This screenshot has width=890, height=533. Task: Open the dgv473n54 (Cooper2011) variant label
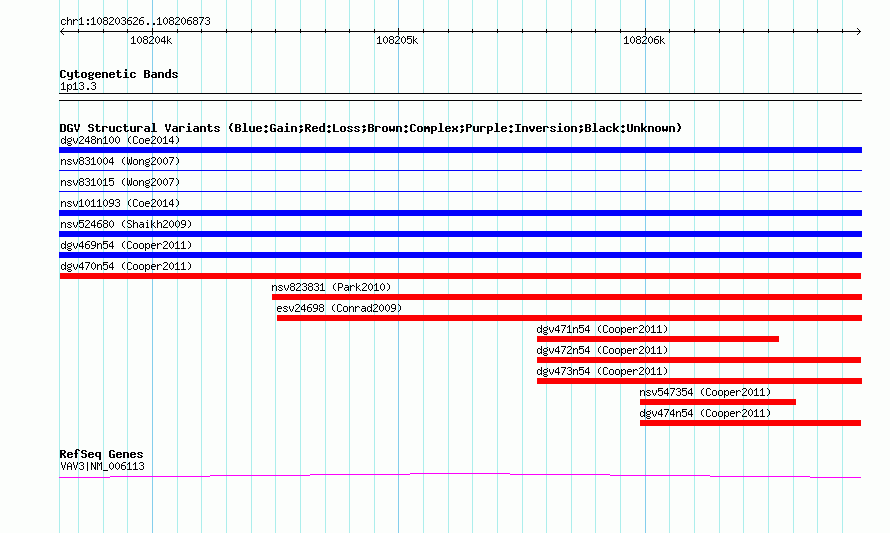click(602, 371)
